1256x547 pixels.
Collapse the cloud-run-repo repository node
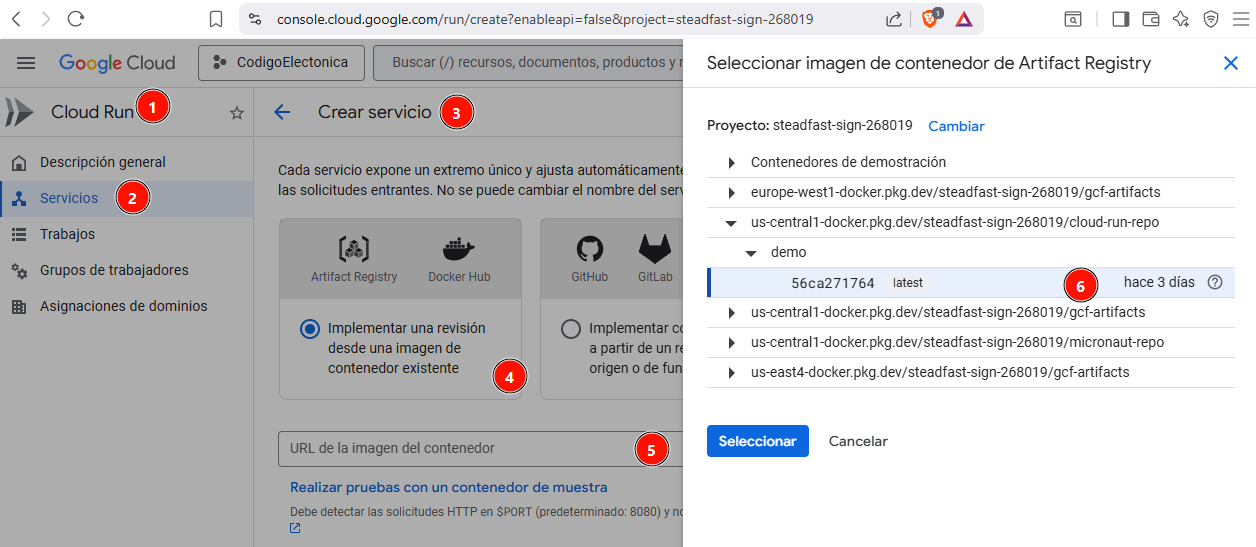tap(731, 222)
